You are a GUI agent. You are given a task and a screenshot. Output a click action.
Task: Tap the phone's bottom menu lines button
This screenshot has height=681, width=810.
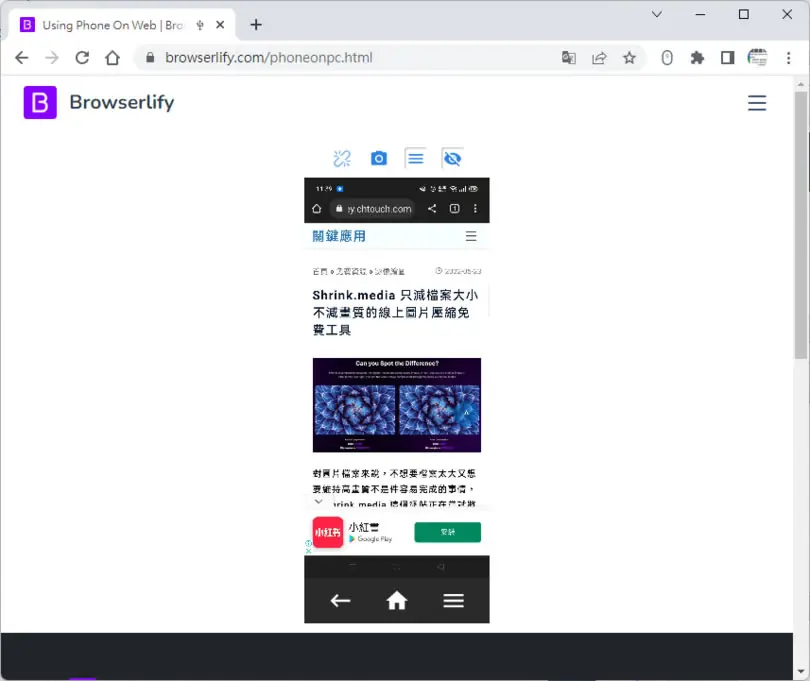pos(454,600)
